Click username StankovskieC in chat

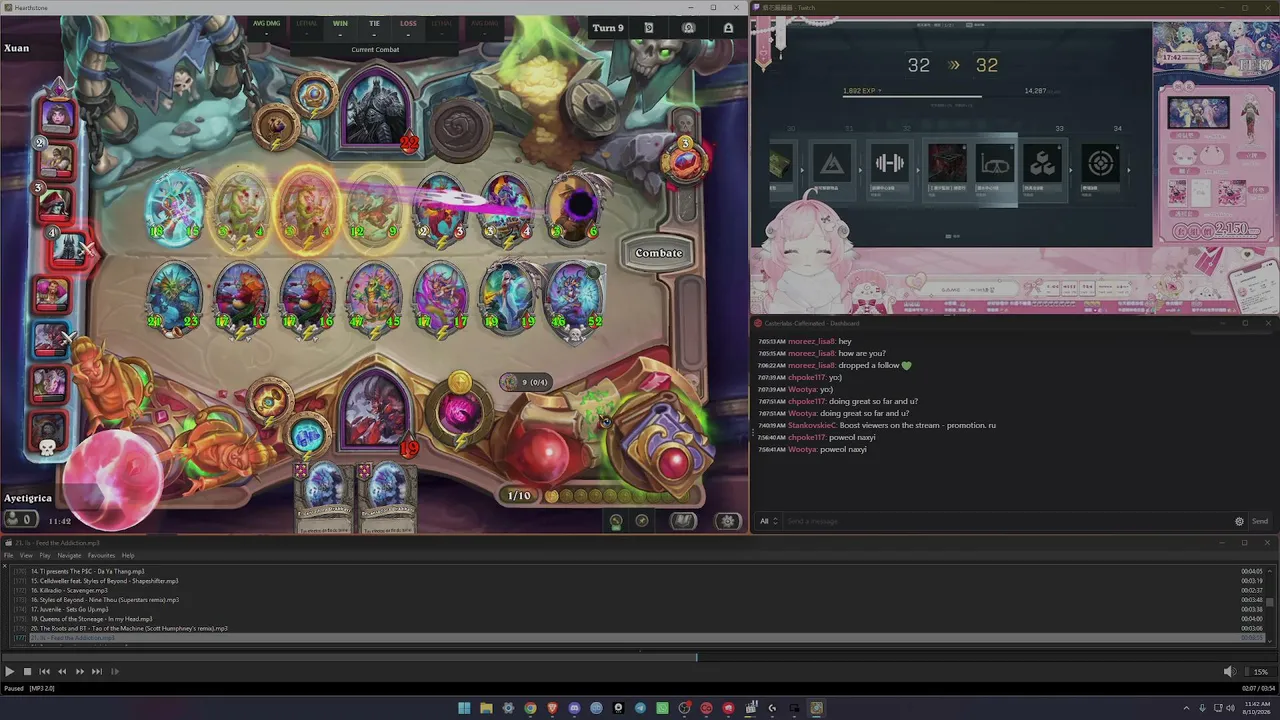click(x=811, y=426)
